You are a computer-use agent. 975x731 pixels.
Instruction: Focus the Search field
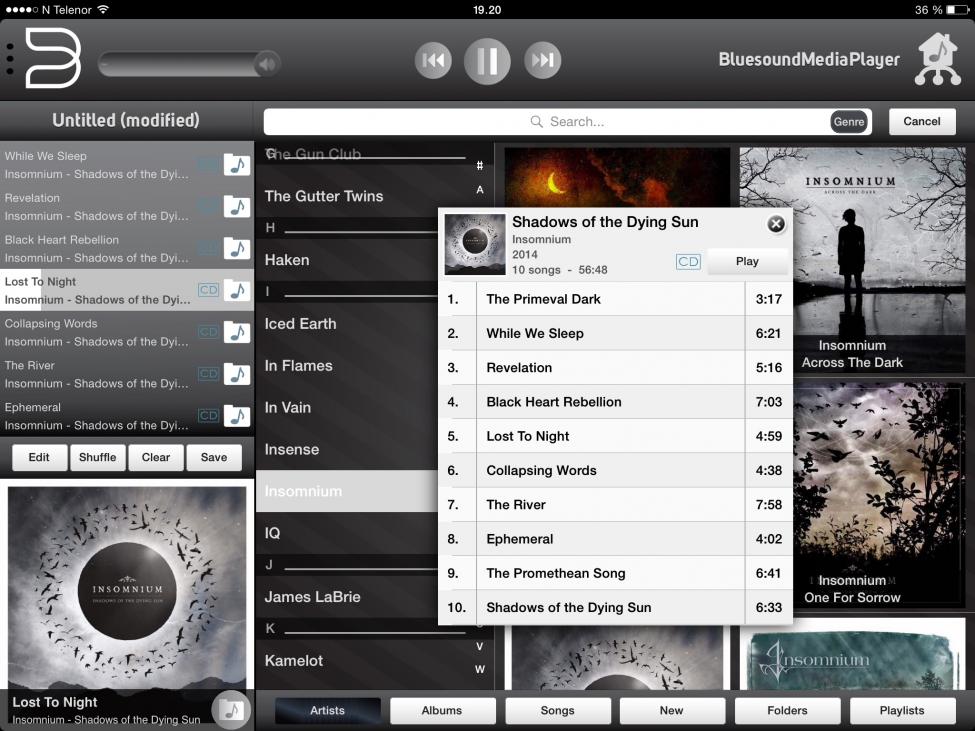(567, 121)
